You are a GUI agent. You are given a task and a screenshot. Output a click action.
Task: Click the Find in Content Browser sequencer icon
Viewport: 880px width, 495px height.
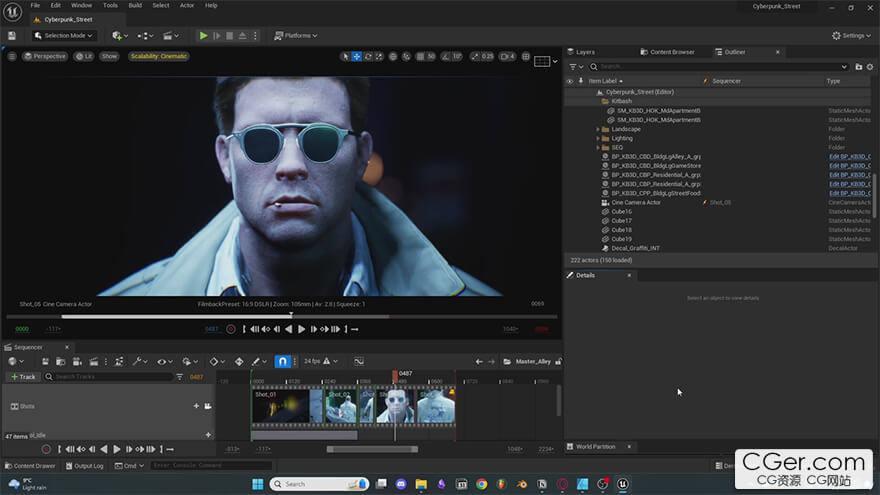coord(61,361)
